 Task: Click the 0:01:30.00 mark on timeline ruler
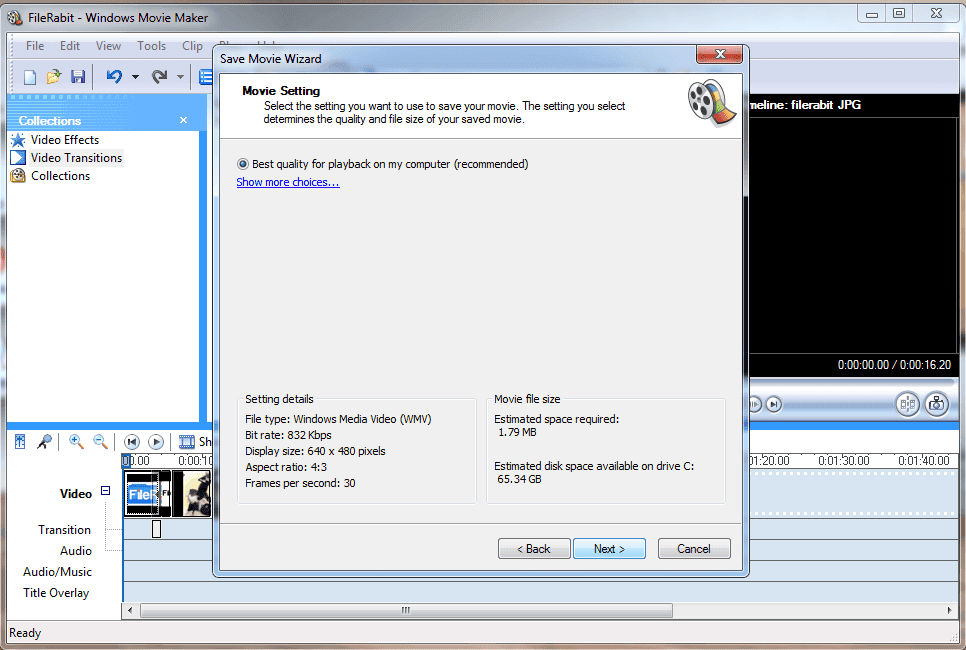[x=843, y=460]
